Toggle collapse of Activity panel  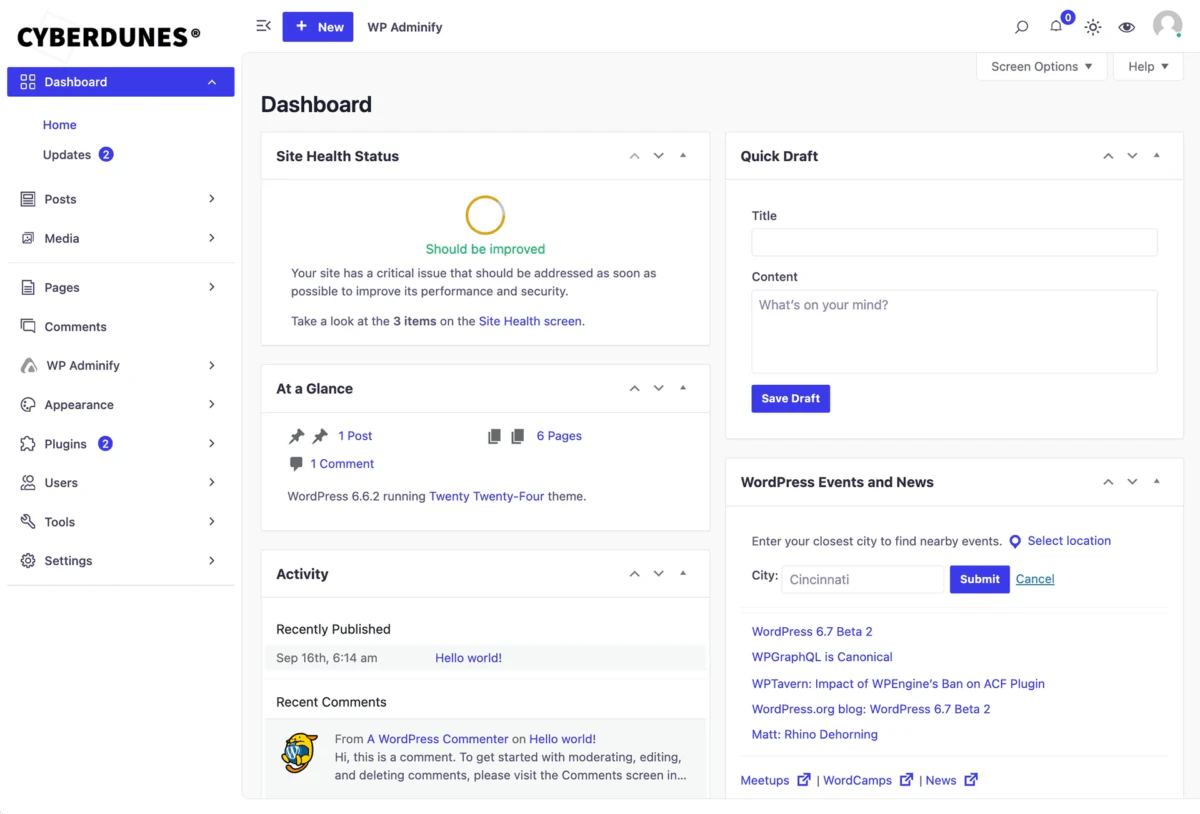[683, 574]
